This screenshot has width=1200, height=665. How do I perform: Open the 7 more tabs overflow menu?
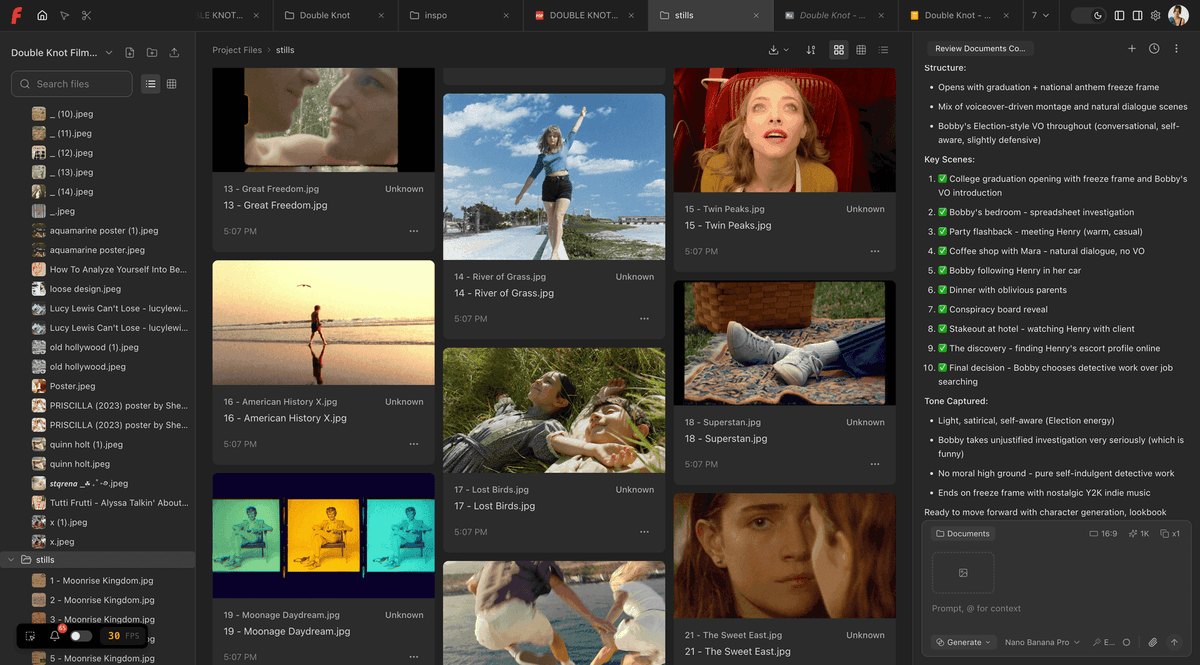(1040, 16)
